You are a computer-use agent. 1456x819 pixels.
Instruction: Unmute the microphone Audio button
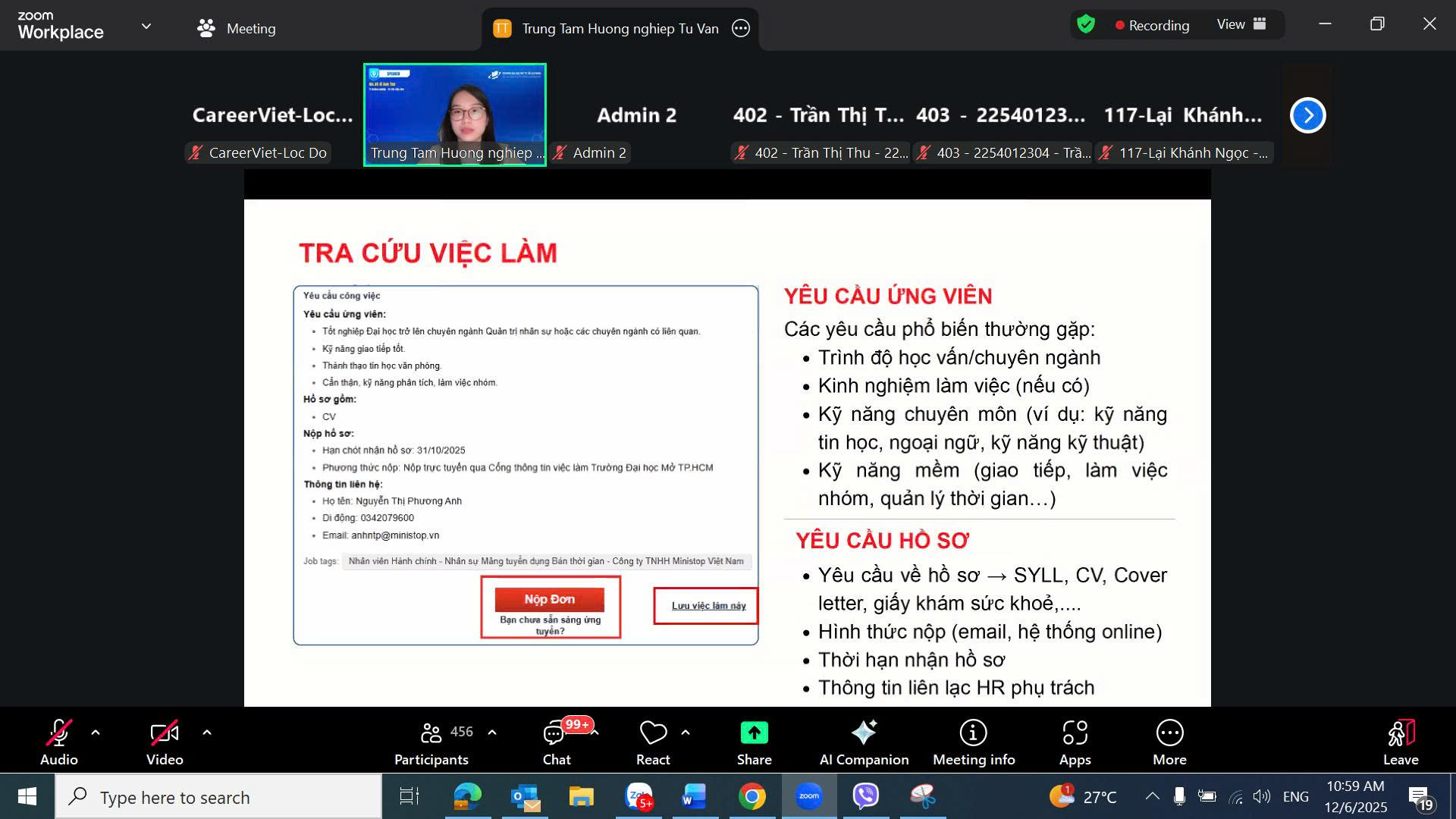coord(58,741)
